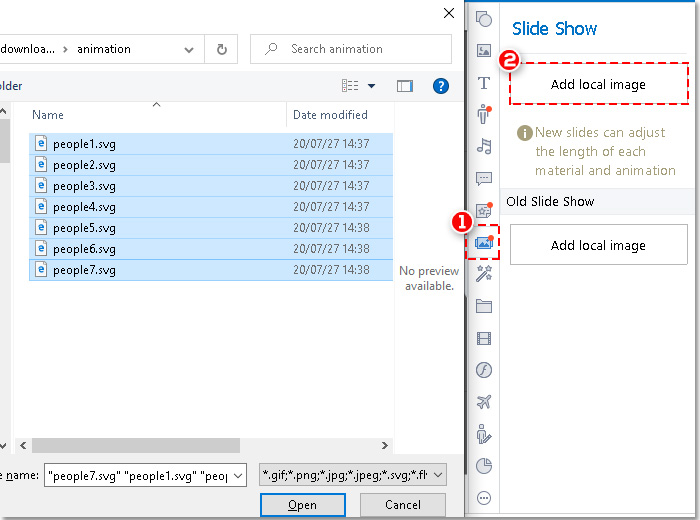Sort files by Date modified column

click(330, 115)
